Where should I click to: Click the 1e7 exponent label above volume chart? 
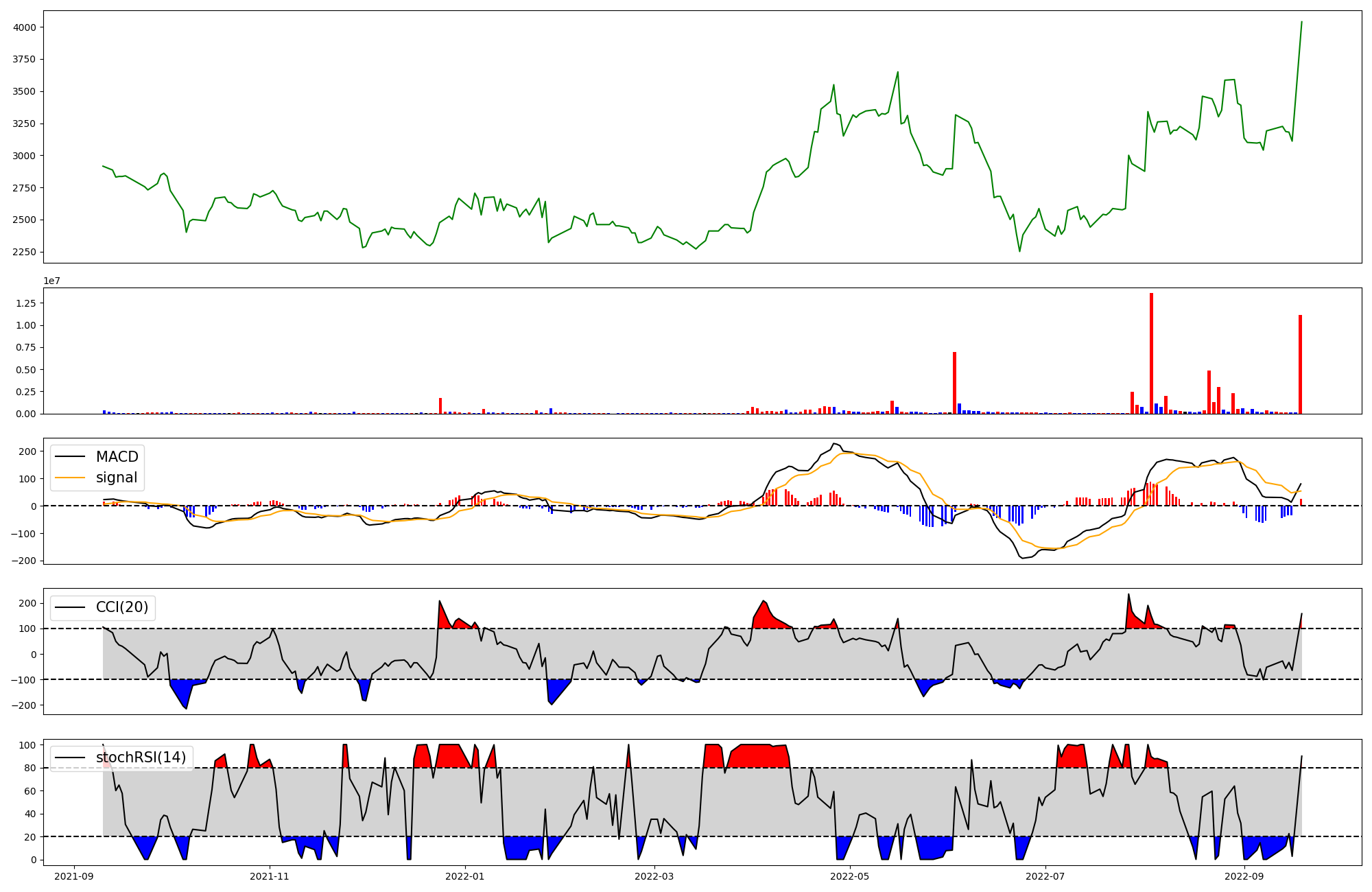point(51,281)
